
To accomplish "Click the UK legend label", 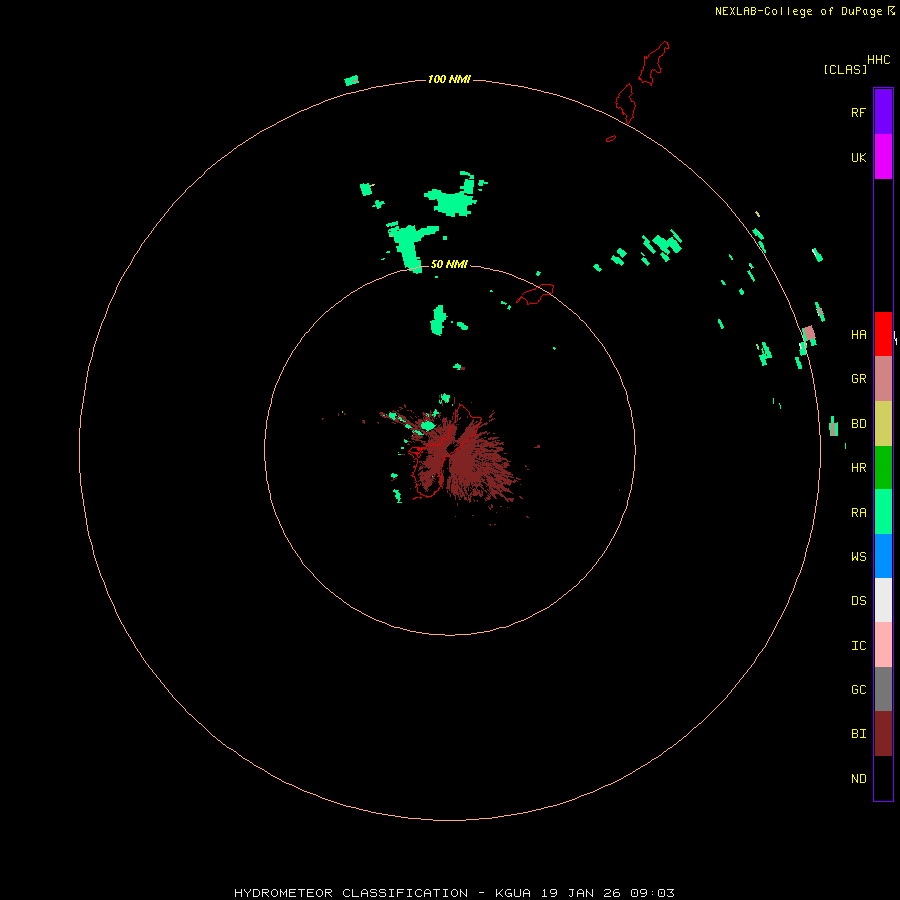I will 858,157.
